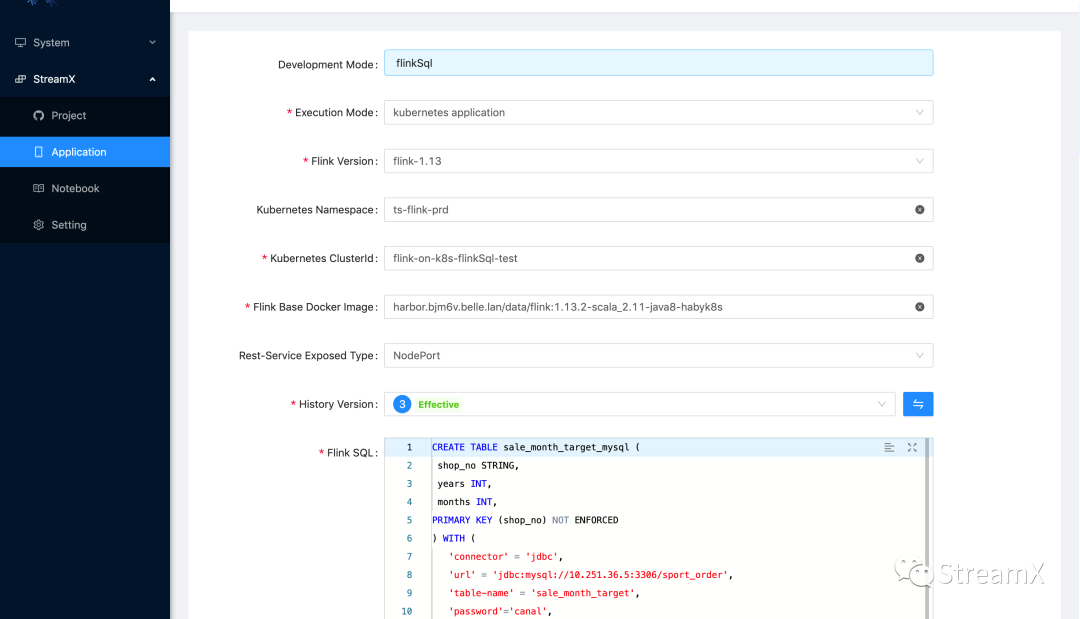Screen dimensions: 1080x619
Task: Clear the Kubernetes ClusterId field
Action: (x=919, y=258)
